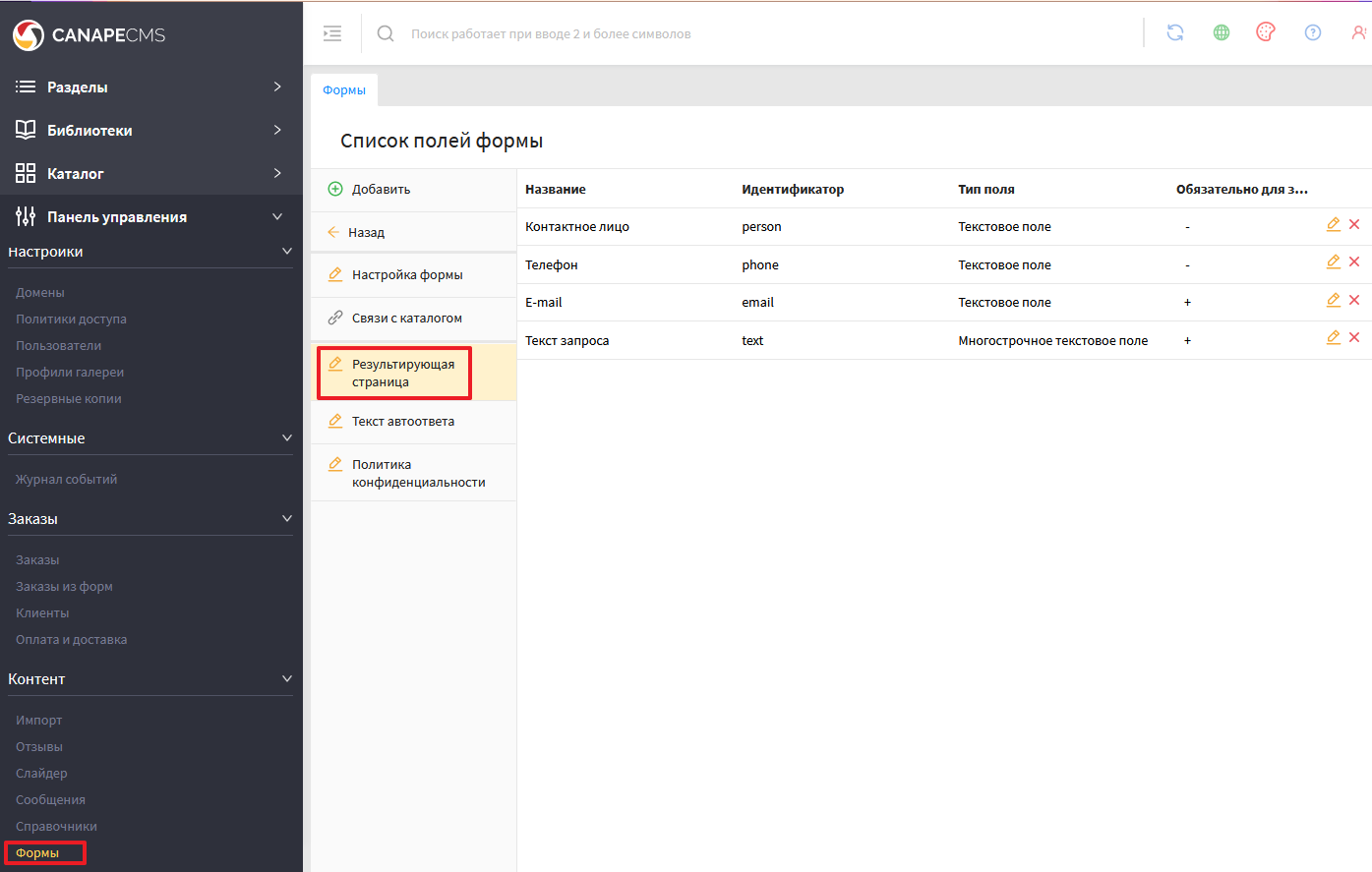Expand the Разделы menu section
Viewport: 1372px width, 872px height.
148,87
